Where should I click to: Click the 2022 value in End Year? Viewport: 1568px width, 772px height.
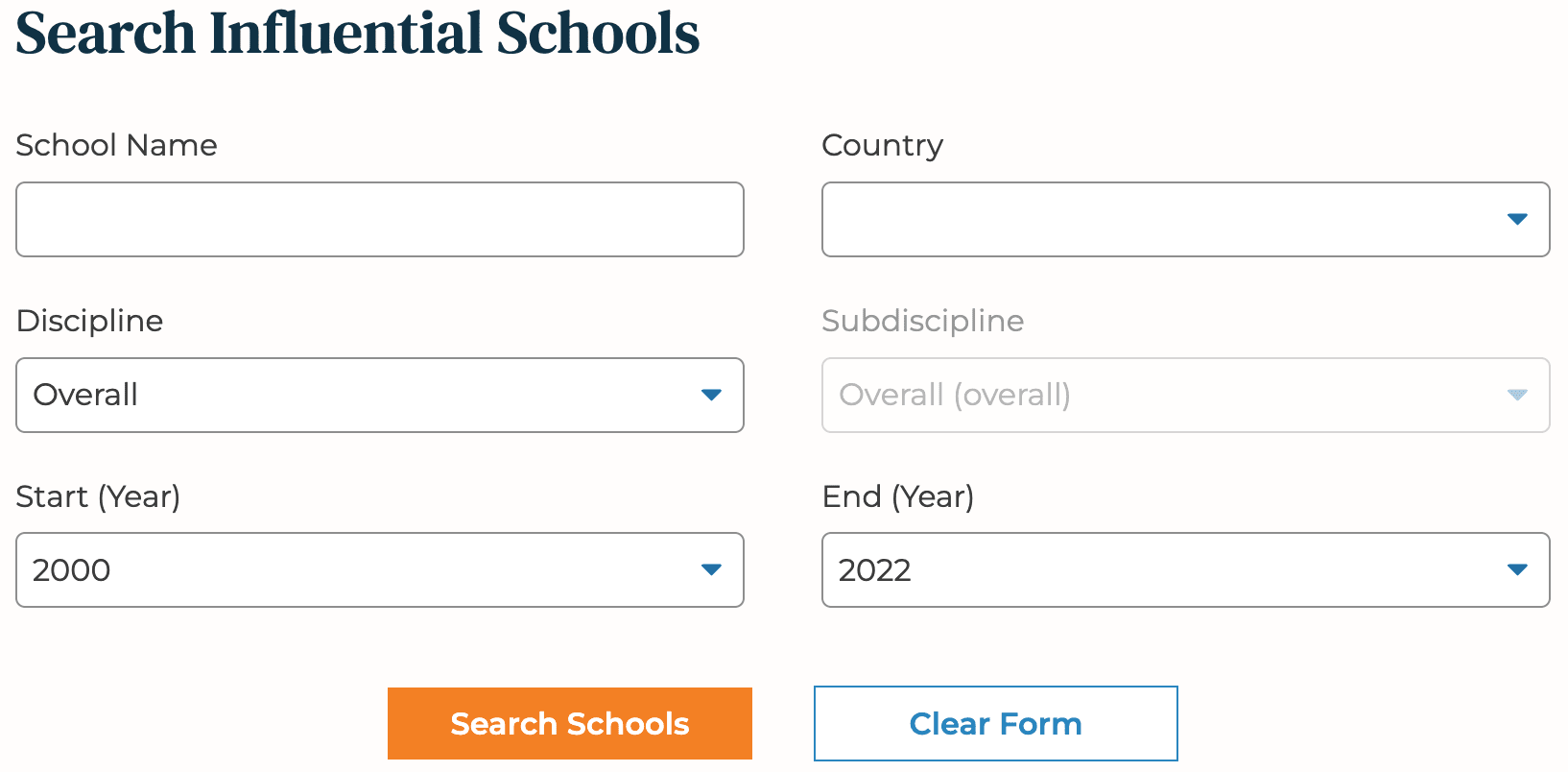click(876, 569)
